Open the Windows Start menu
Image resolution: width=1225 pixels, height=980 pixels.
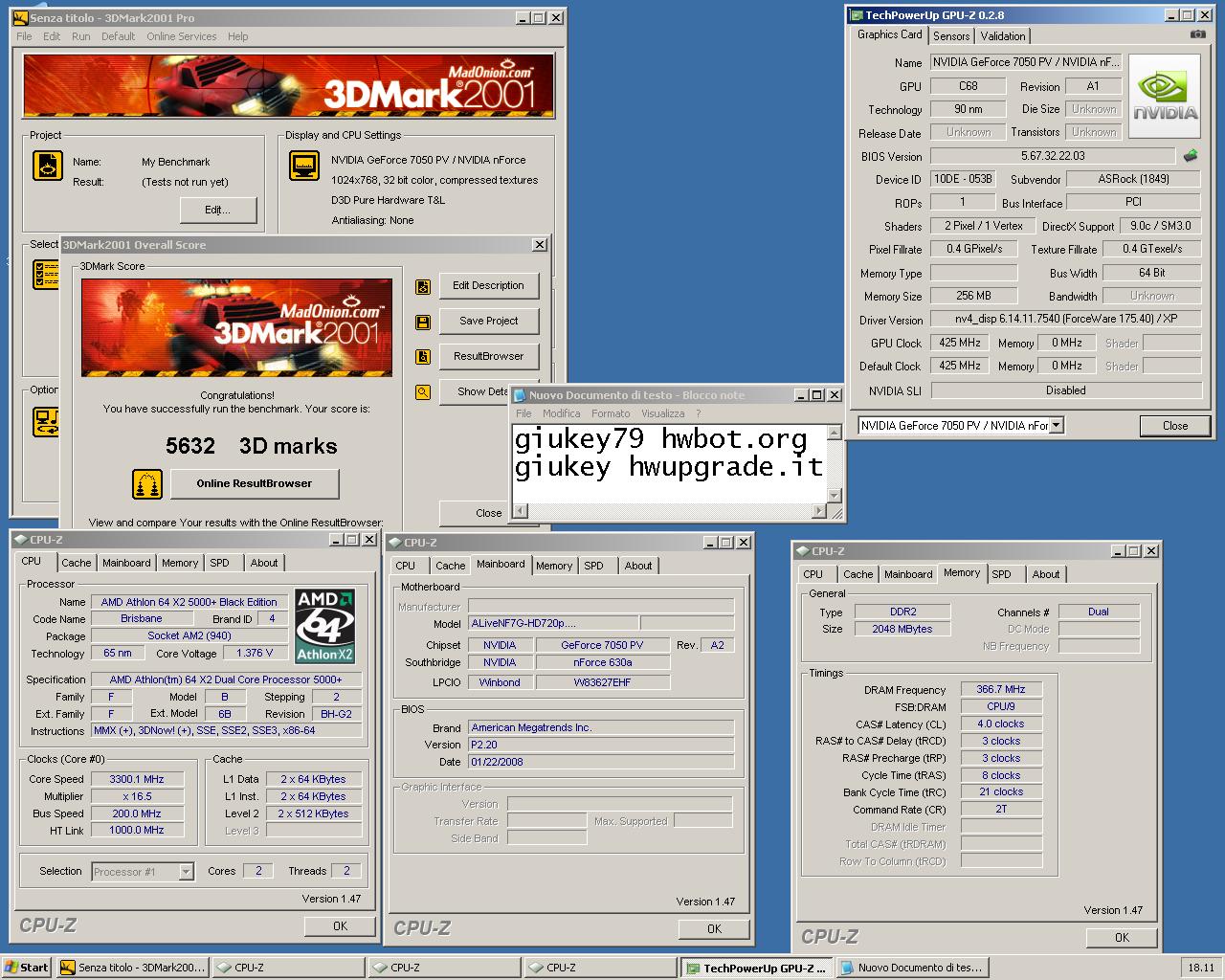pos(27,968)
